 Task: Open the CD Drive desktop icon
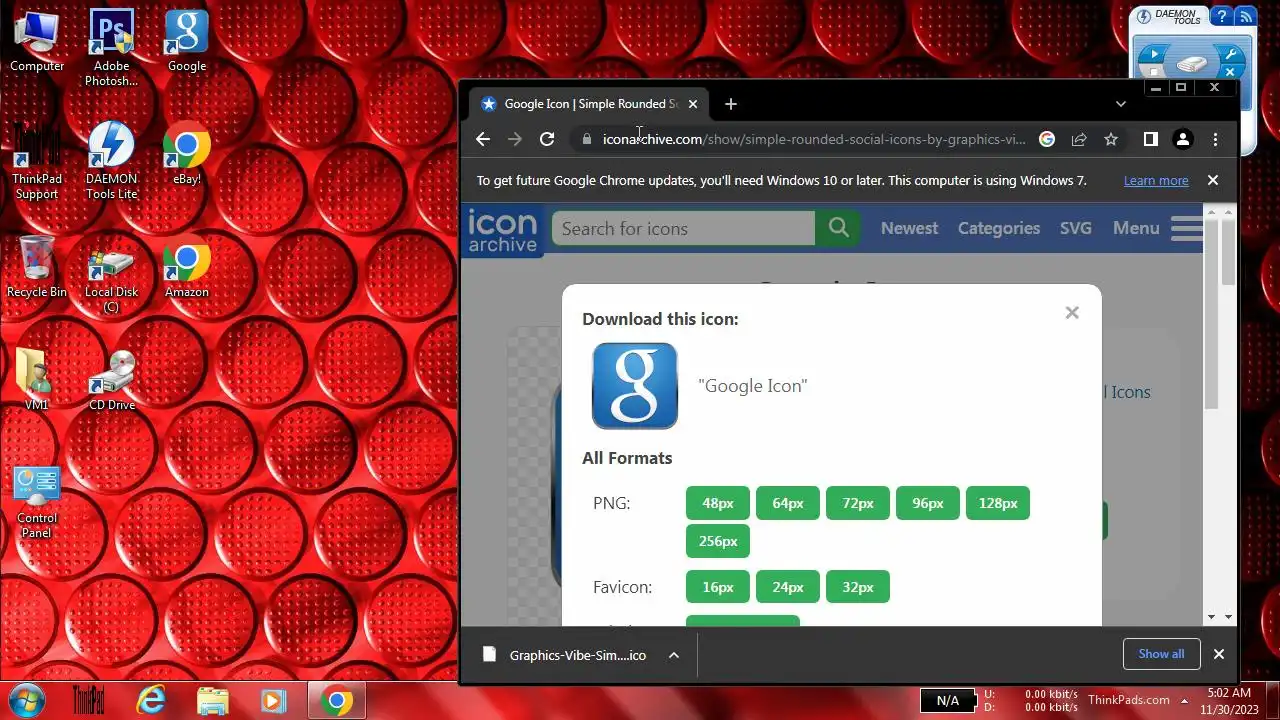pos(111,381)
